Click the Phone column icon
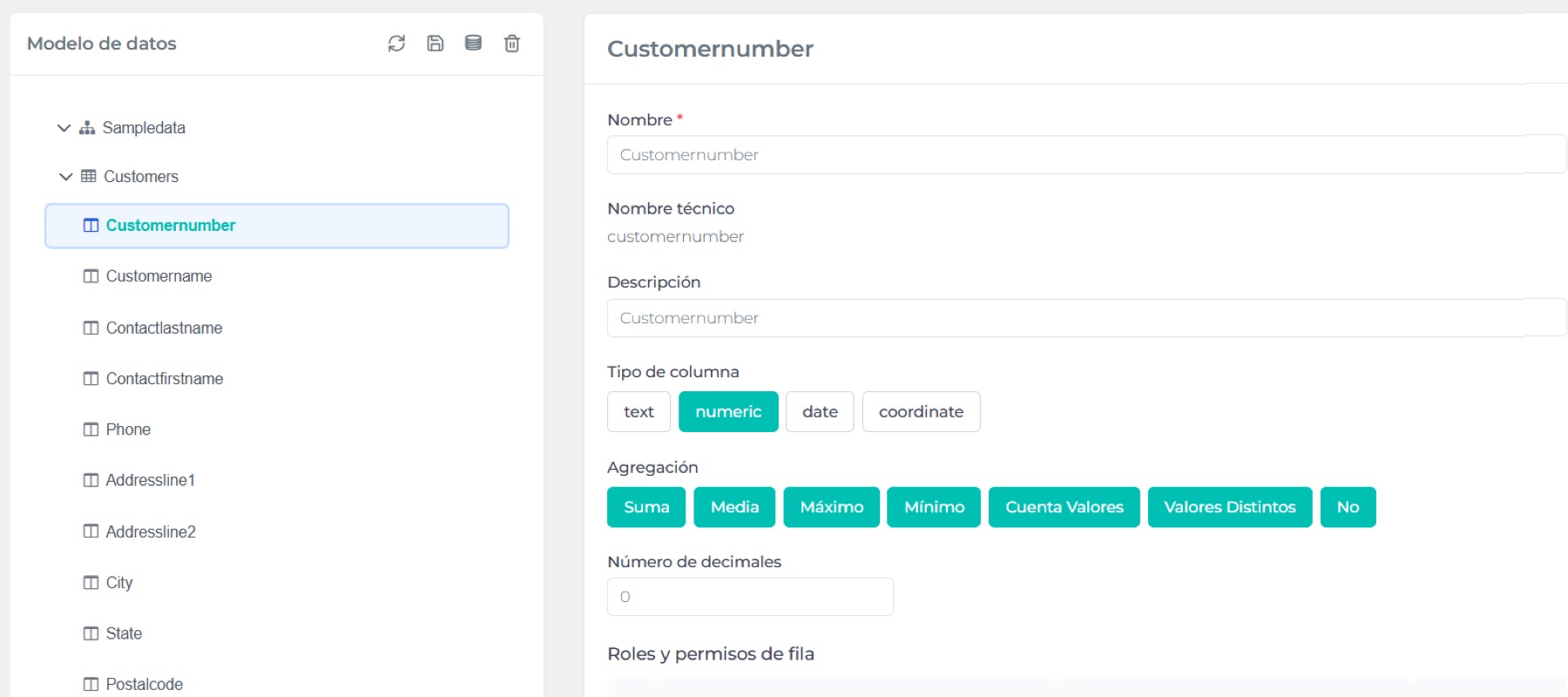The image size is (1568, 697). pos(91,430)
